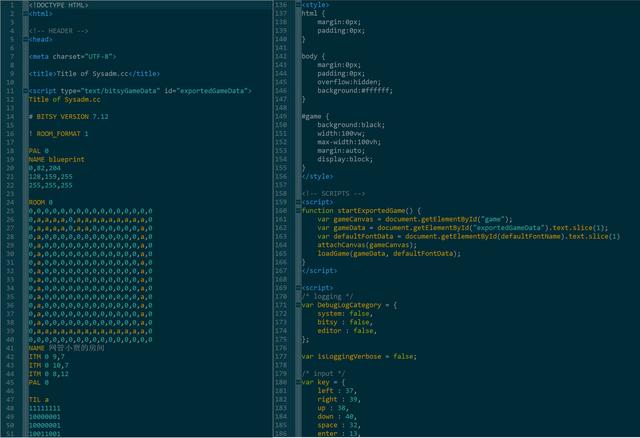Click the "ROOM 0" line
This screenshot has height=438, width=640.
pos(41,202)
